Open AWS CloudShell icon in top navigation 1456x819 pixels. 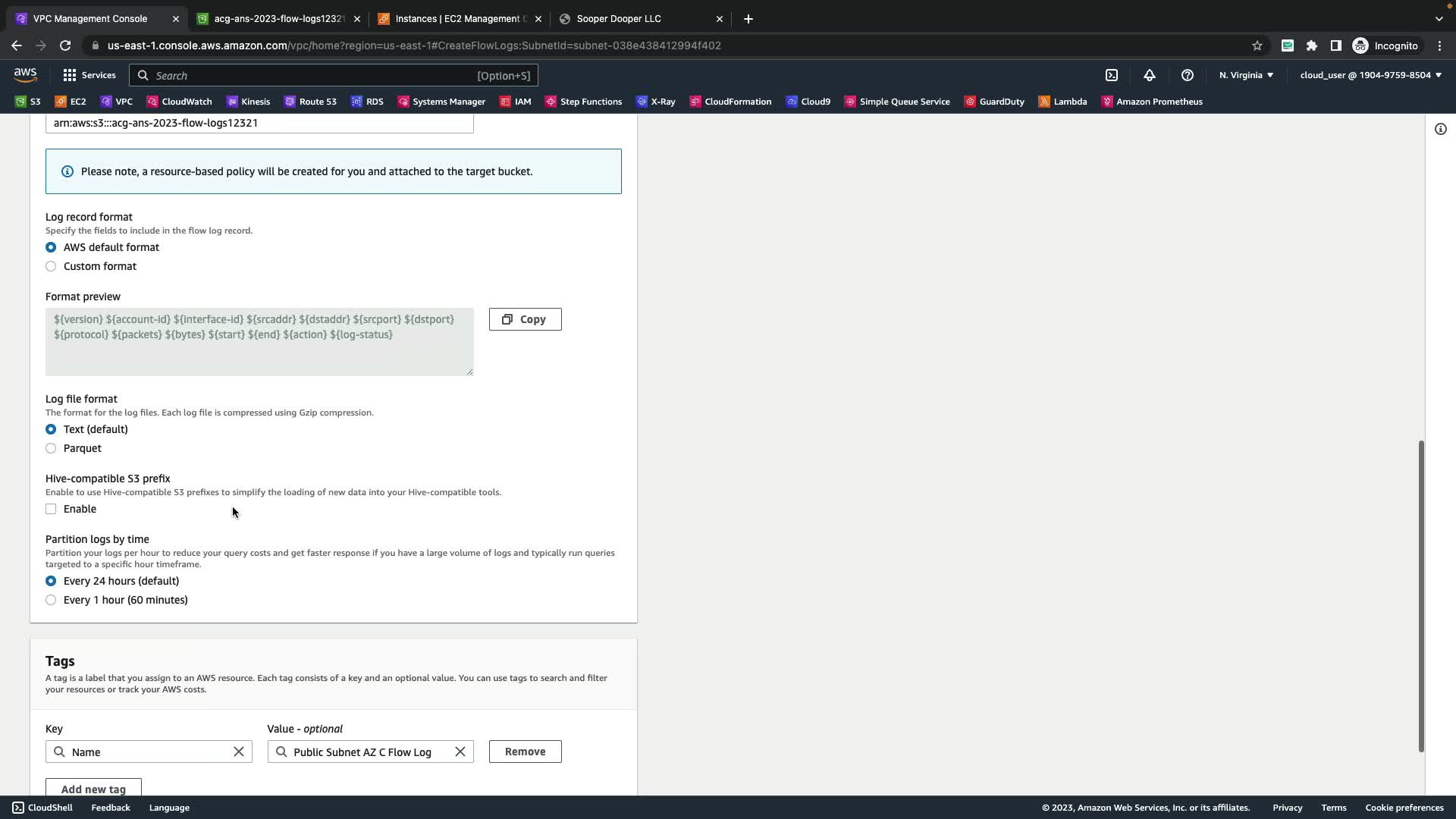[1111, 75]
